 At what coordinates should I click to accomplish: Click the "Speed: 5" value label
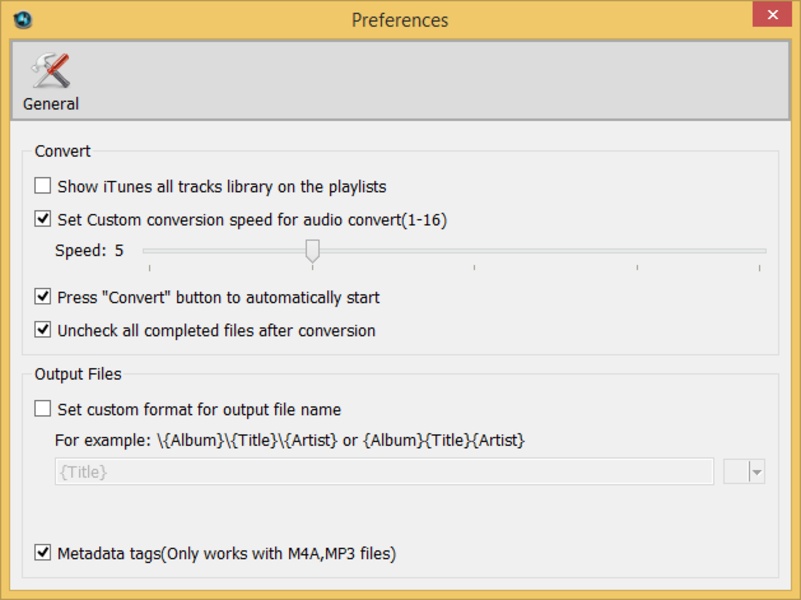[89, 251]
